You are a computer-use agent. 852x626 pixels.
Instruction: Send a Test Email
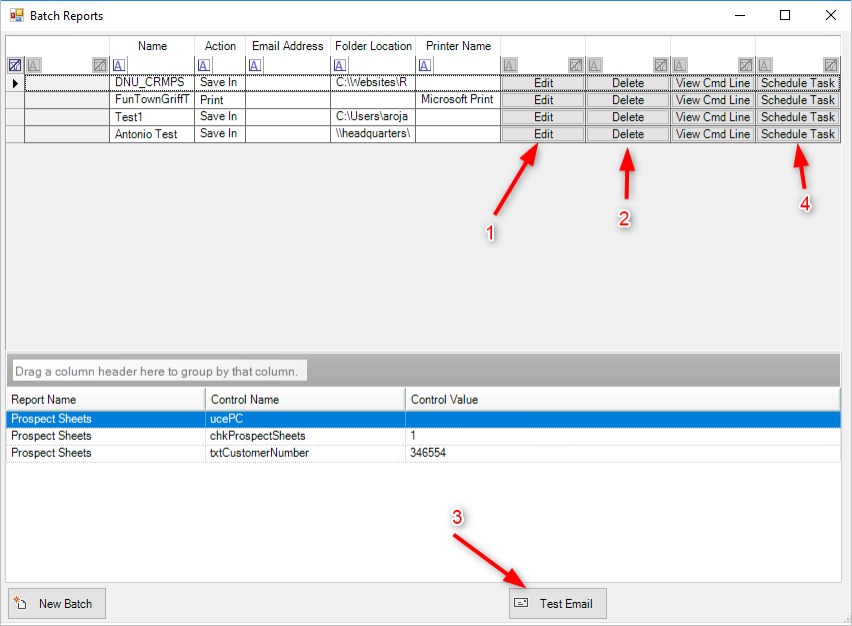[x=557, y=603]
